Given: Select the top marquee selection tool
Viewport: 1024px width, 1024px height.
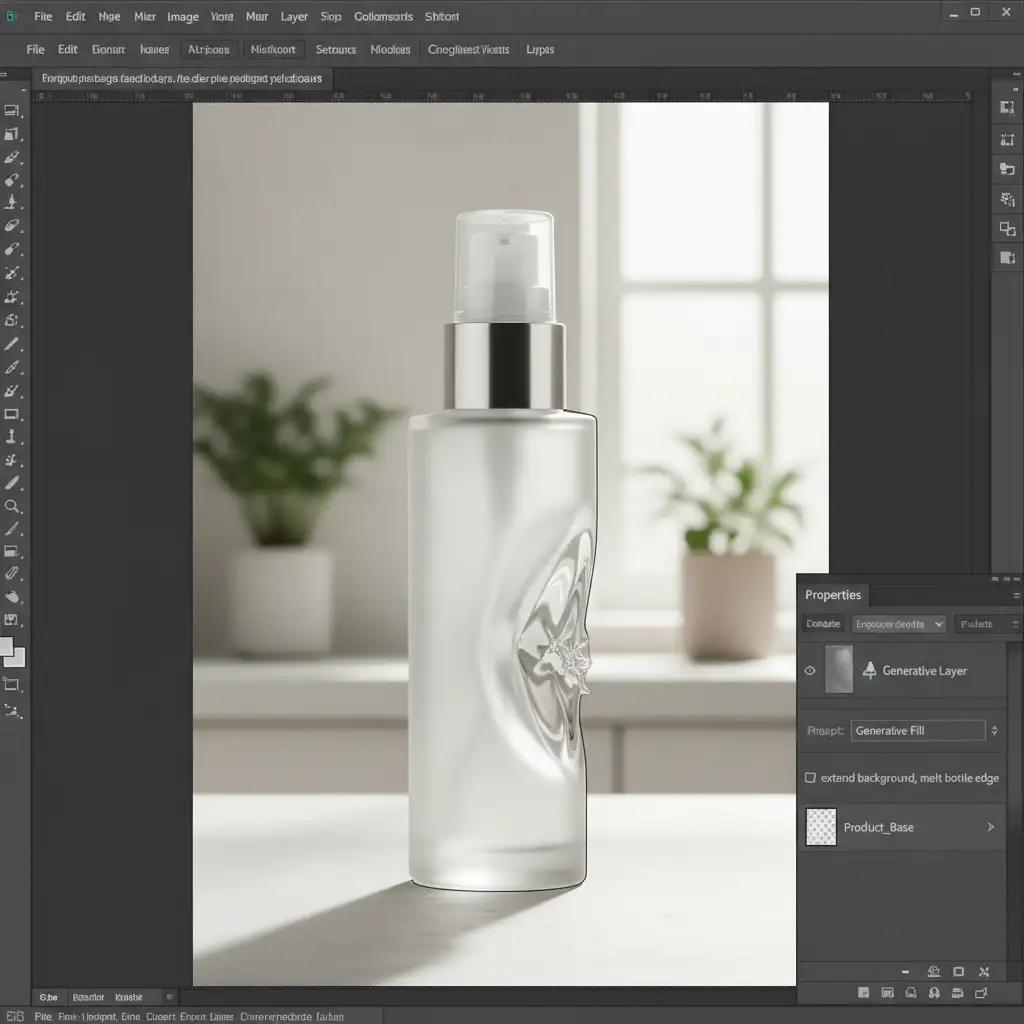Looking at the screenshot, I should pos(12,111).
